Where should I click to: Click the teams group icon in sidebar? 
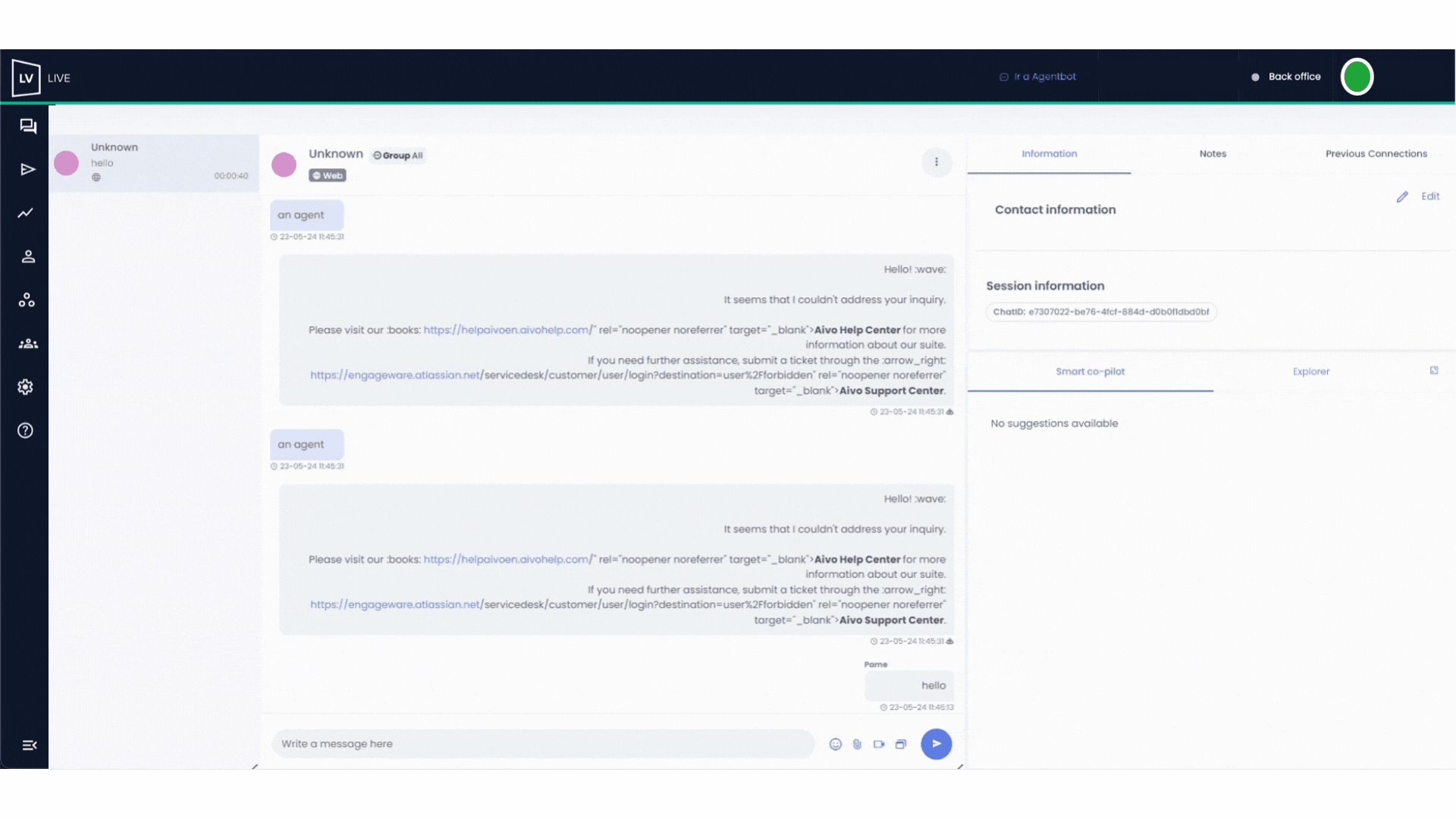[28, 344]
